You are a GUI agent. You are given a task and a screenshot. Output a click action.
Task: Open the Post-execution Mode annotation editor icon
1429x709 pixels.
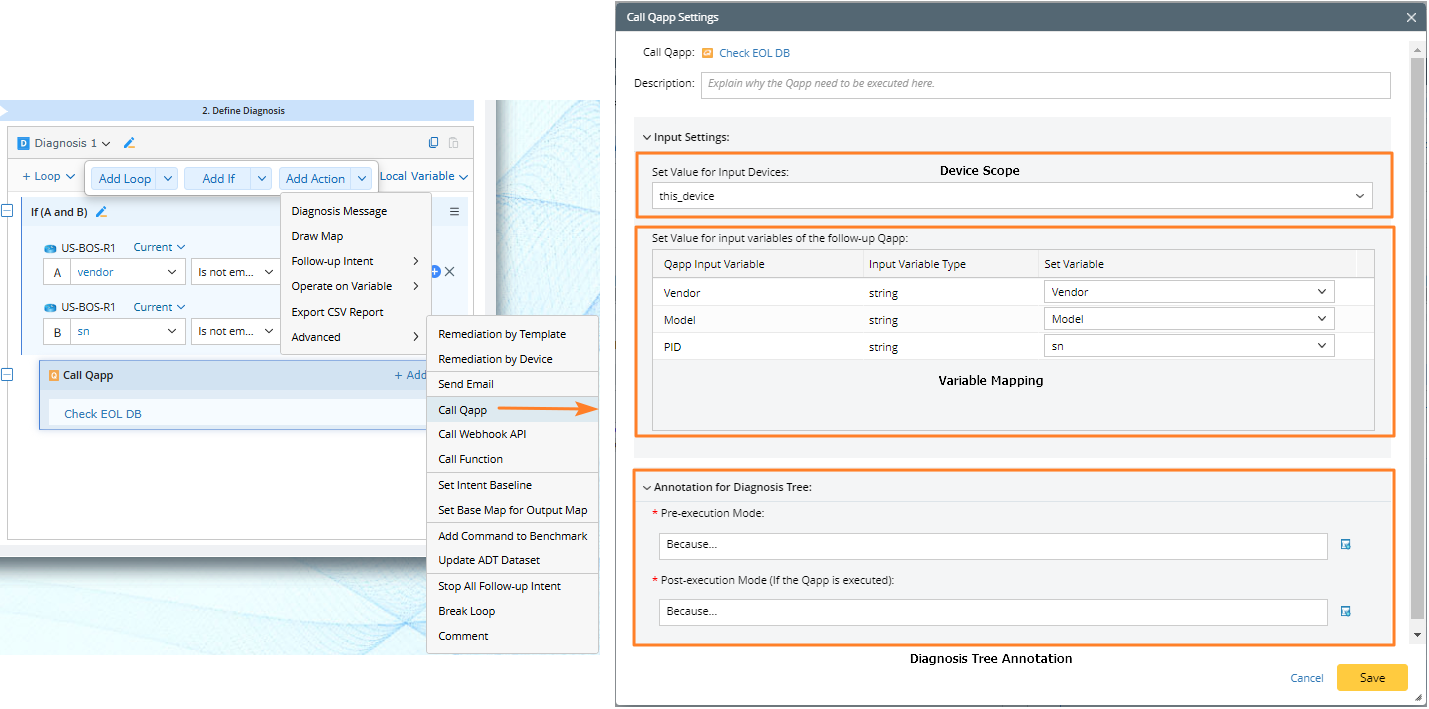[1345, 611]
